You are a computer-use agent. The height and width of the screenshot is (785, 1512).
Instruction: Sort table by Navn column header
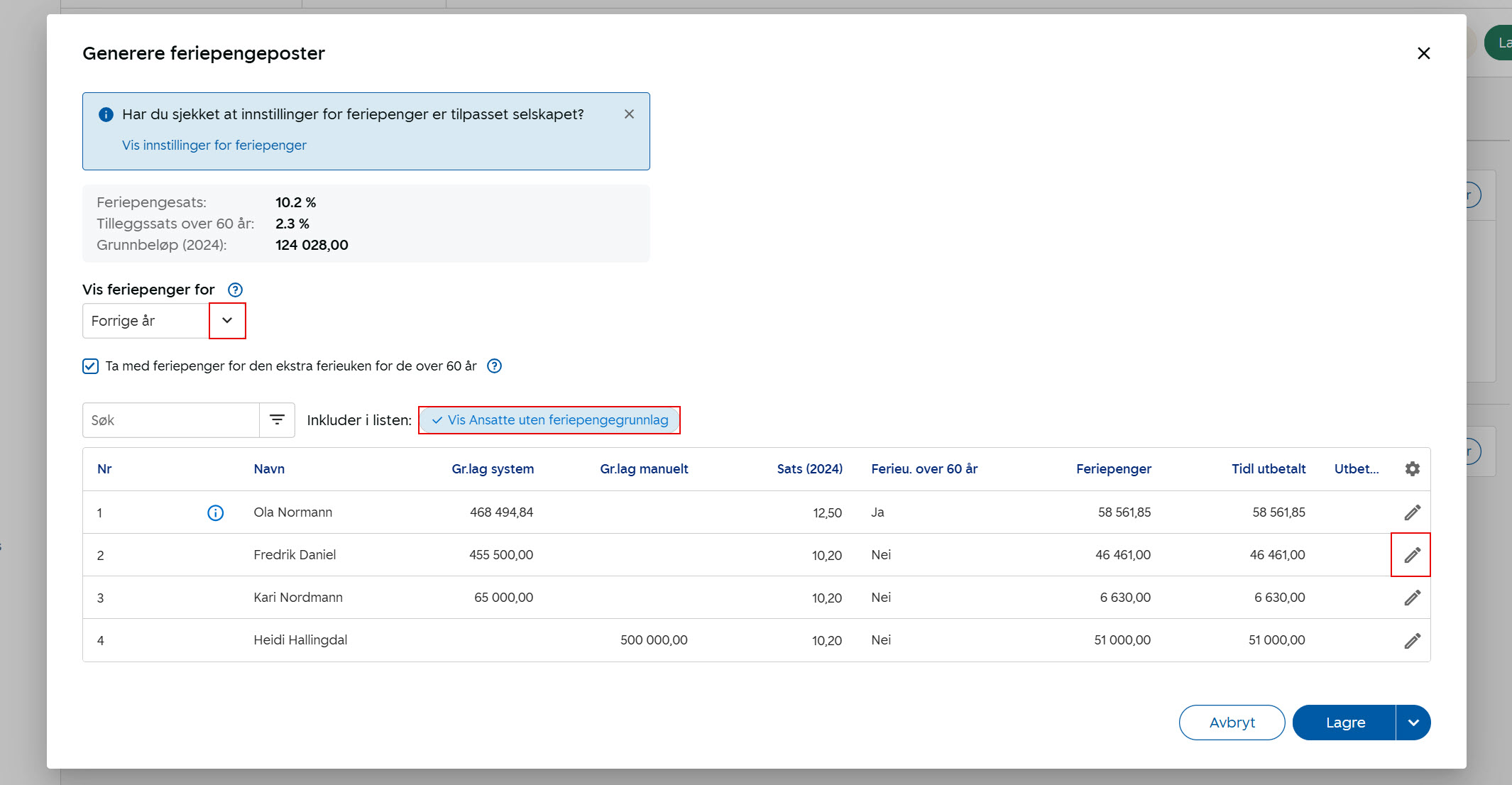(x=269, y=469)
